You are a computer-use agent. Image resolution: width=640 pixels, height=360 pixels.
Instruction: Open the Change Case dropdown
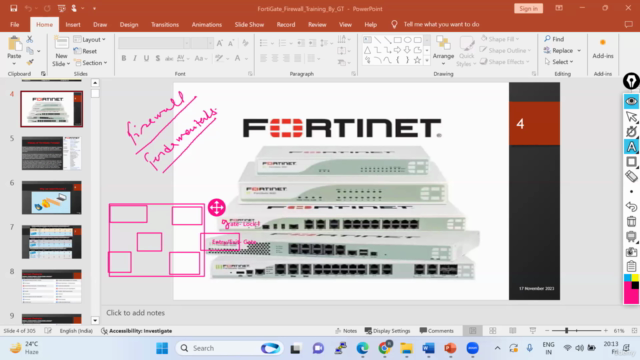pos(201,58)
